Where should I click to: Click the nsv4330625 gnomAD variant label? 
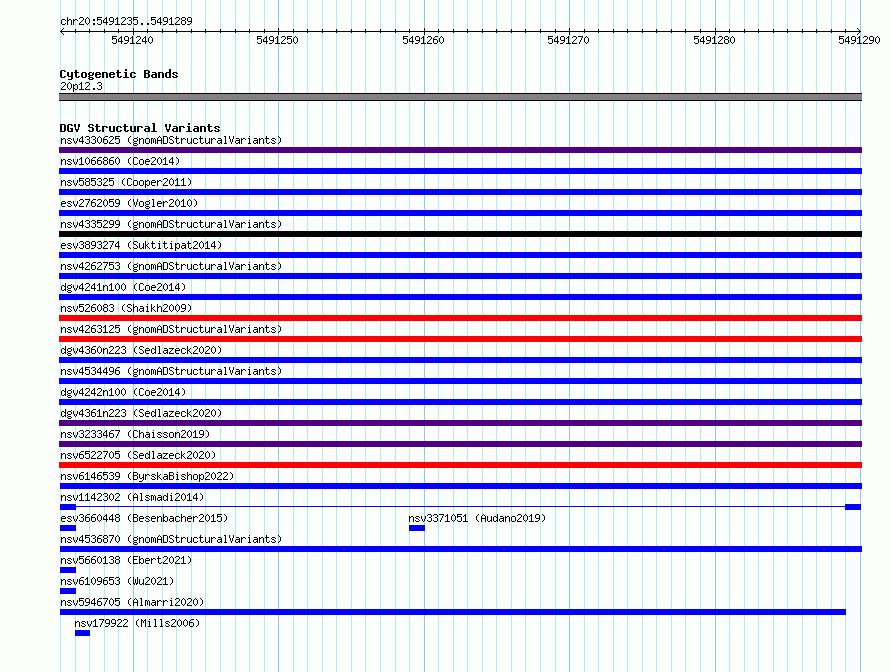tap(171, 140)
